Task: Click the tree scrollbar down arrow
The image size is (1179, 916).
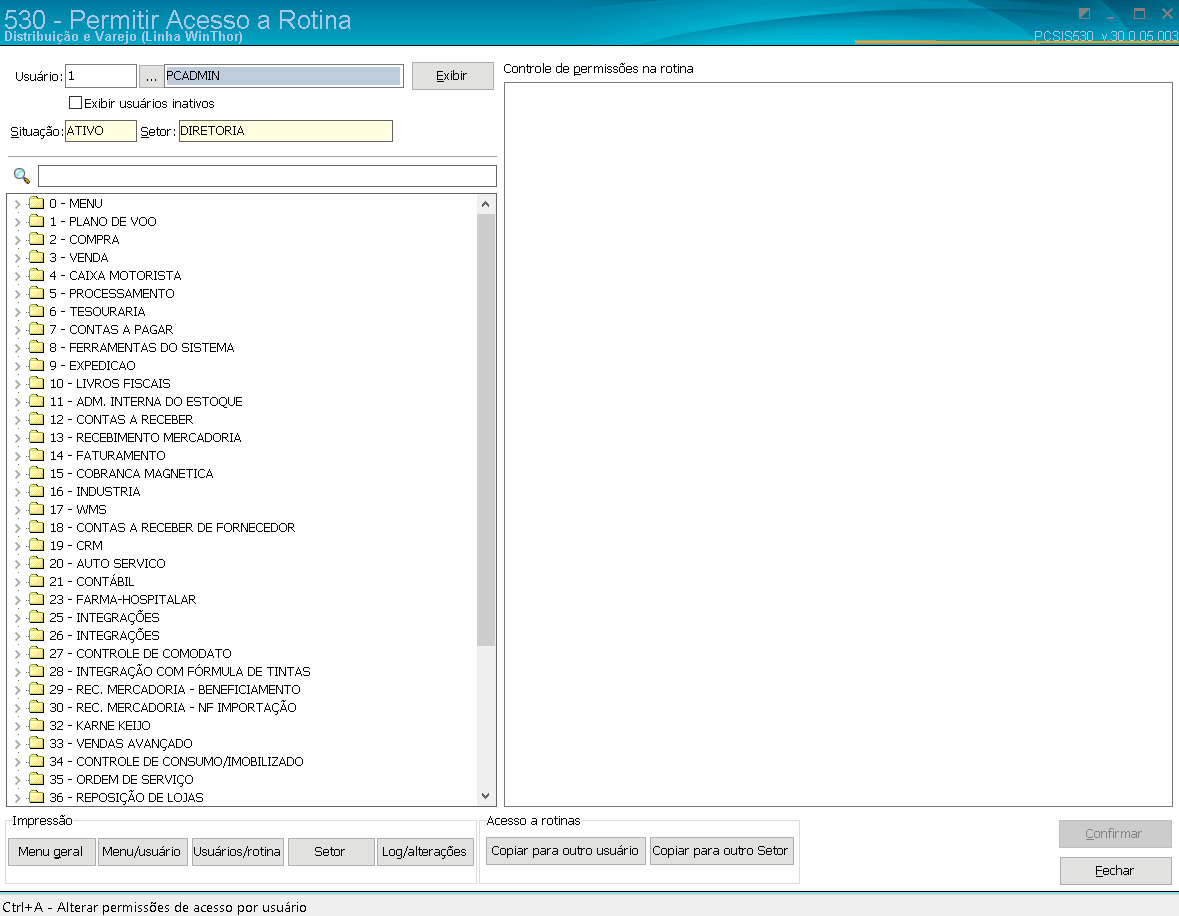Action: (486, 796)
